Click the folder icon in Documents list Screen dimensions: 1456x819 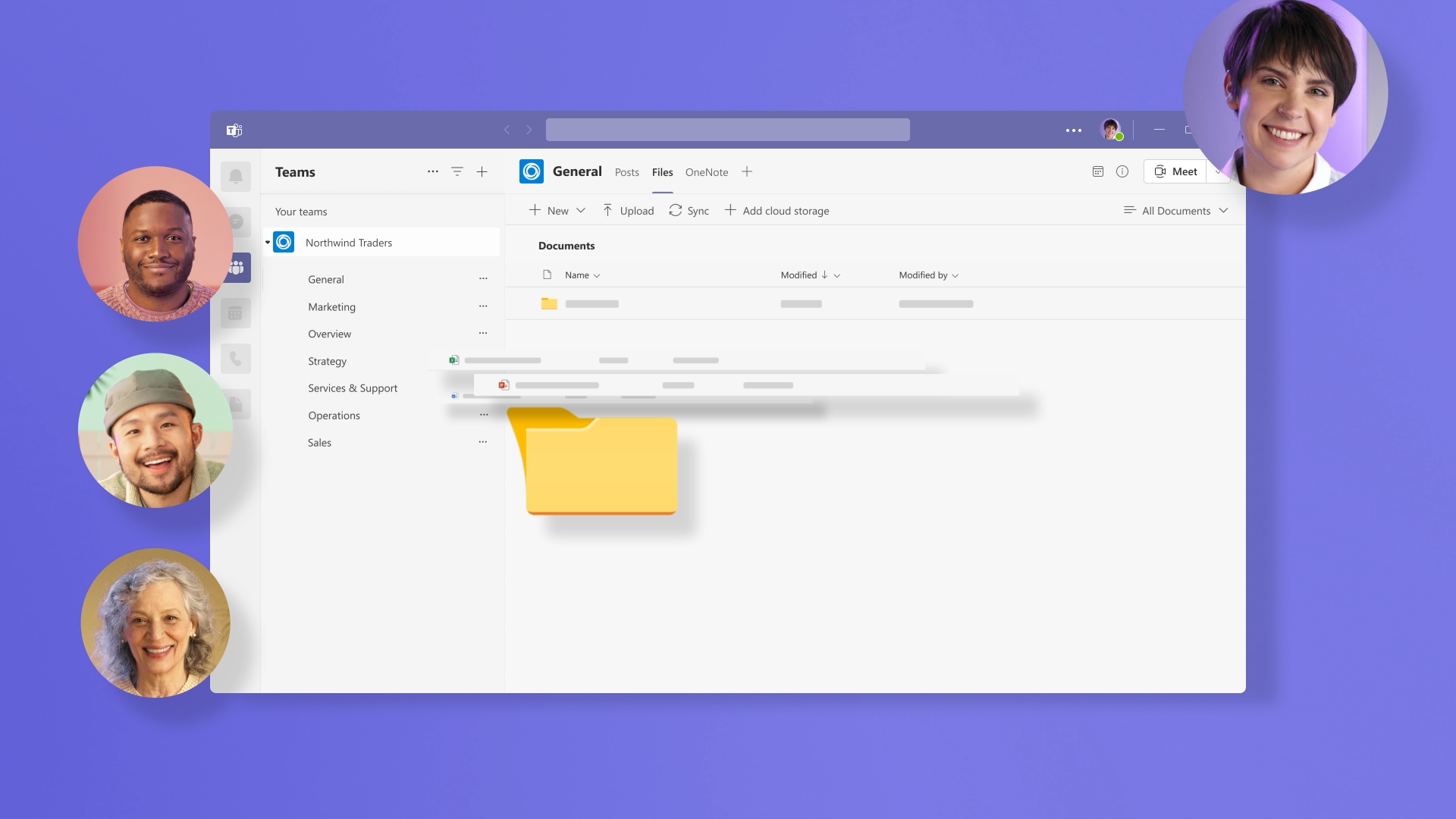point(549,303)
